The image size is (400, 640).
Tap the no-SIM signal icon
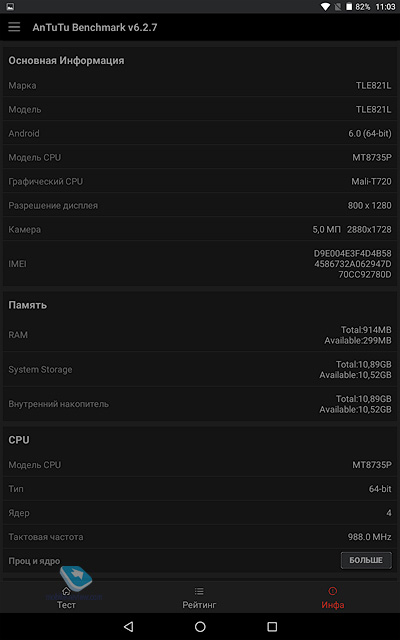pos(338,7)
